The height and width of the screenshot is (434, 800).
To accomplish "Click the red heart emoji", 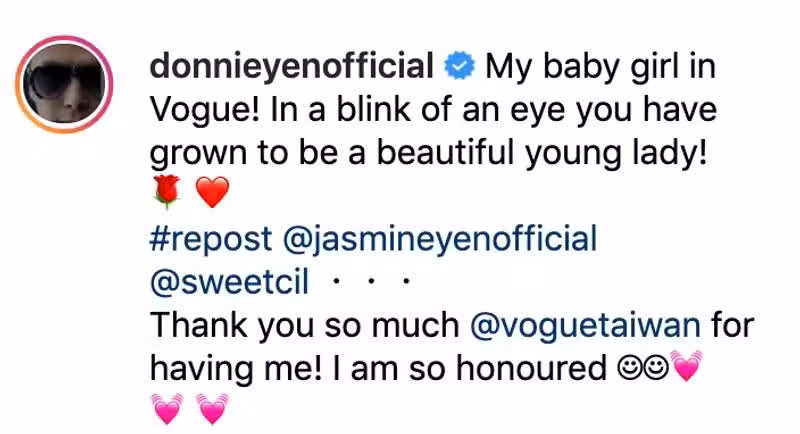I will pos(213,193).
